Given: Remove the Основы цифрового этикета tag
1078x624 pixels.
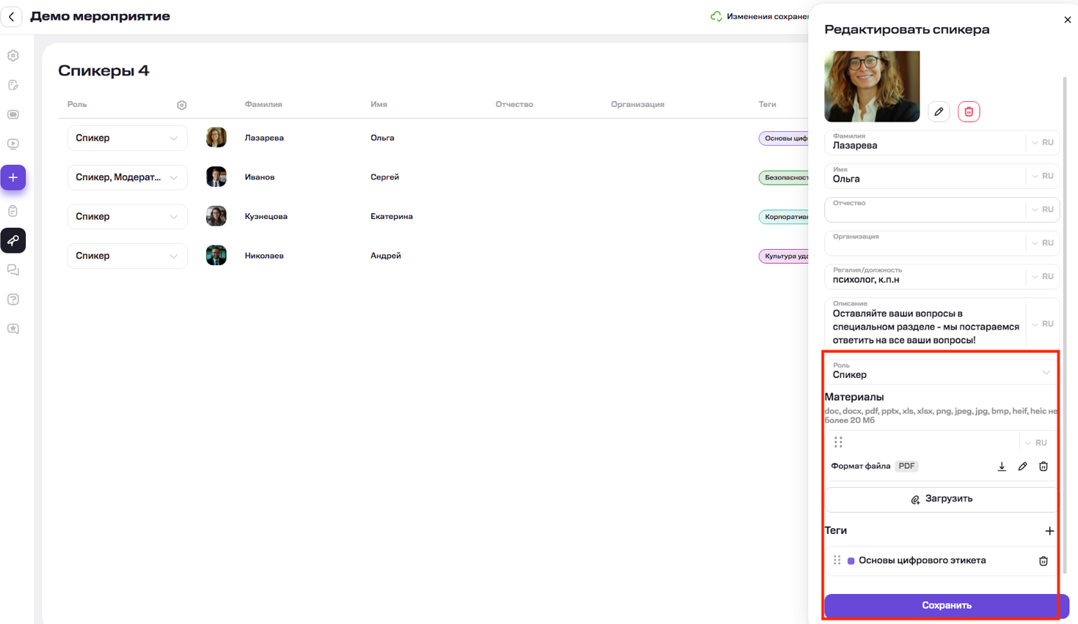Looking at the screenshot, I should pos(1043,561).
